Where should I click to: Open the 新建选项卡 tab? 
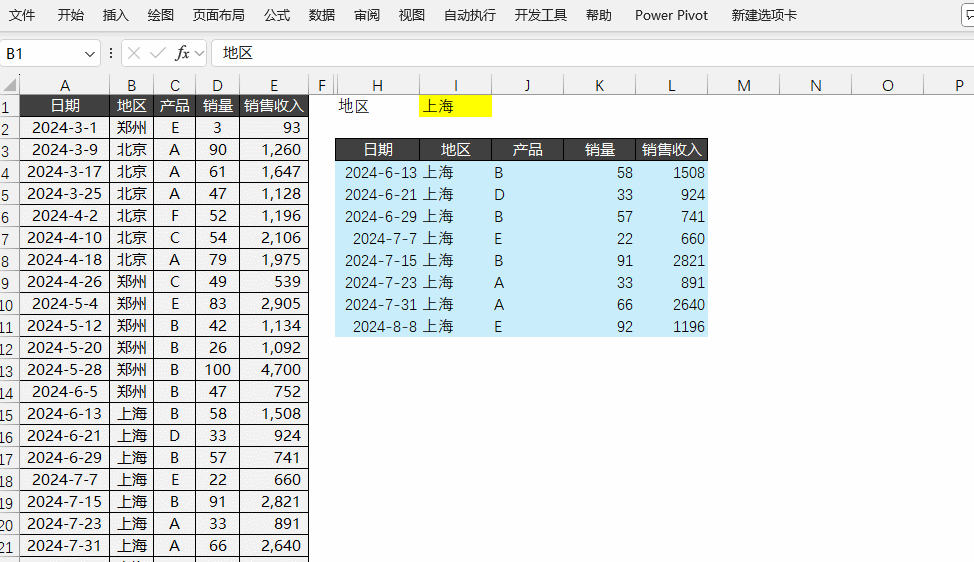tap(763, 16)
